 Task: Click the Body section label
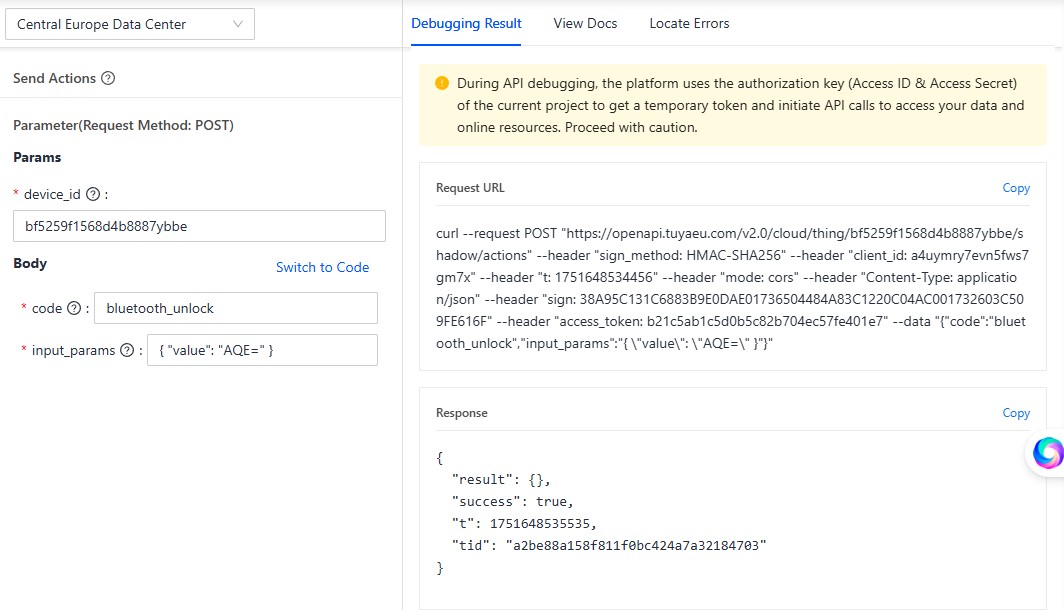coord(30,263)
